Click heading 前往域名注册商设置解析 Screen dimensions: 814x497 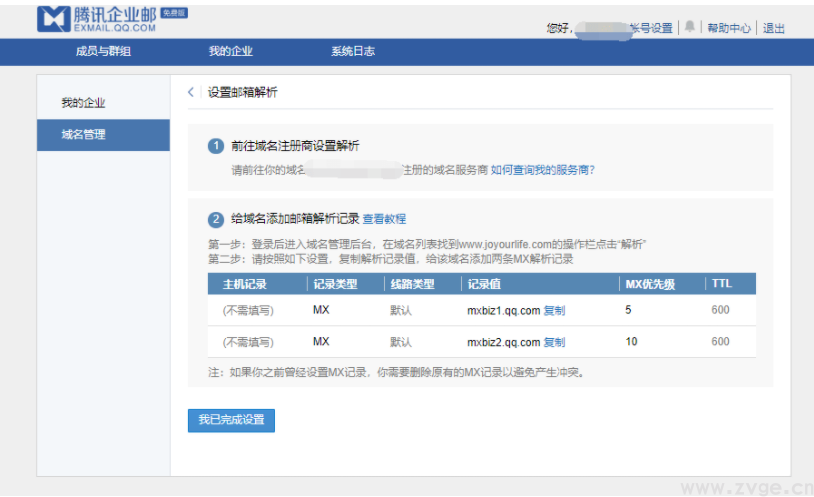pos(295,146)
